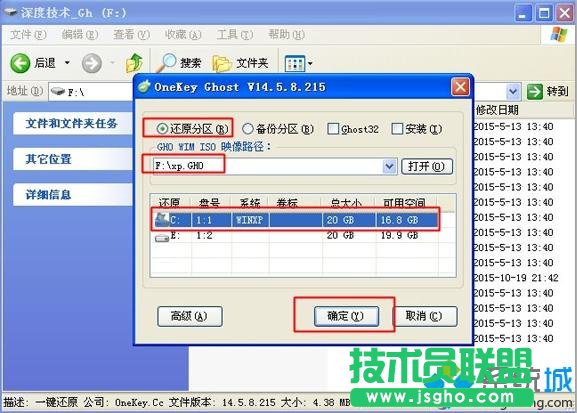Expand 详细信息 panel
The image size is (577, 413).
[72, 195]
